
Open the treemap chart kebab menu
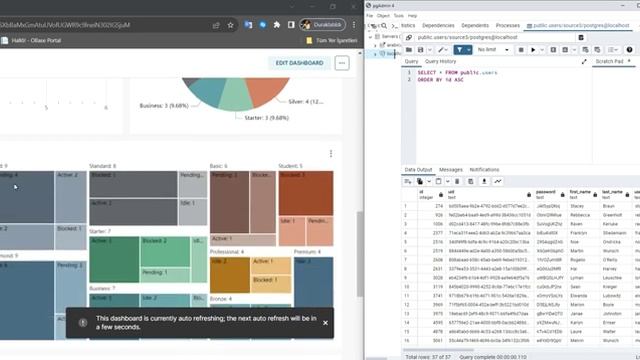(x=331, y=153)
